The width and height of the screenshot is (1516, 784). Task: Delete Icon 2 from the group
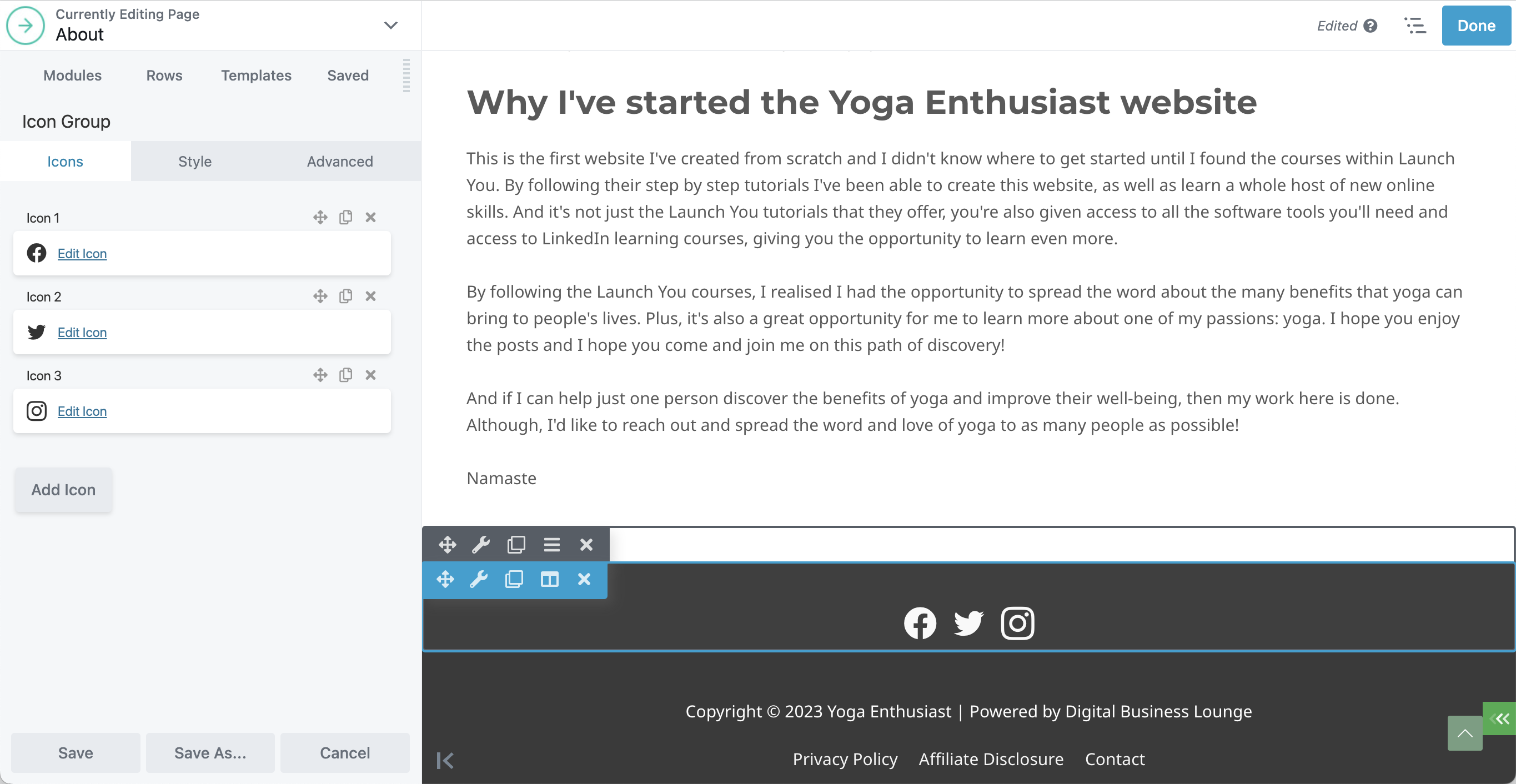click(370, 296)
